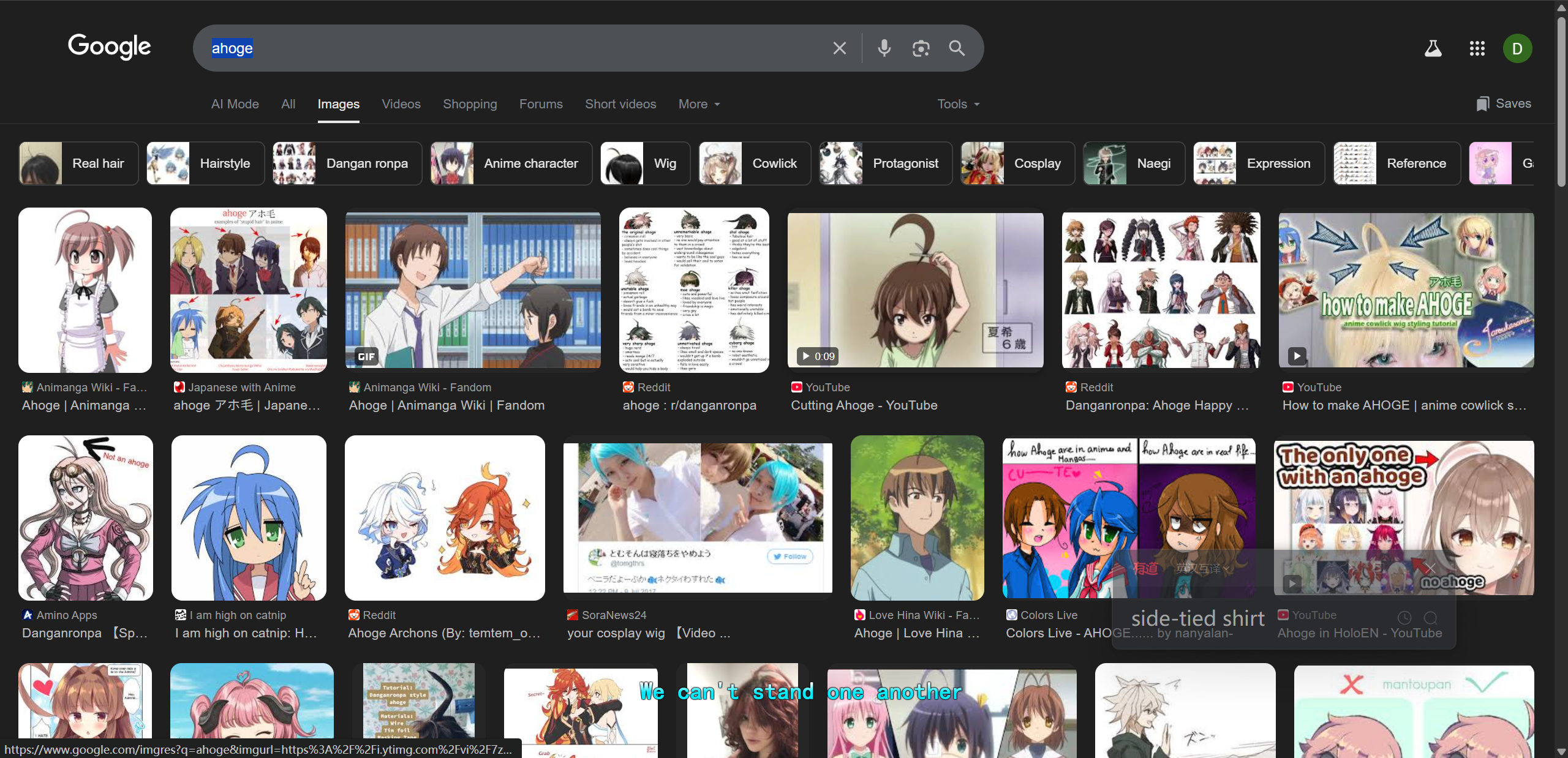
Task: Open the account avatar D
Action: [x=1517, y=48]
